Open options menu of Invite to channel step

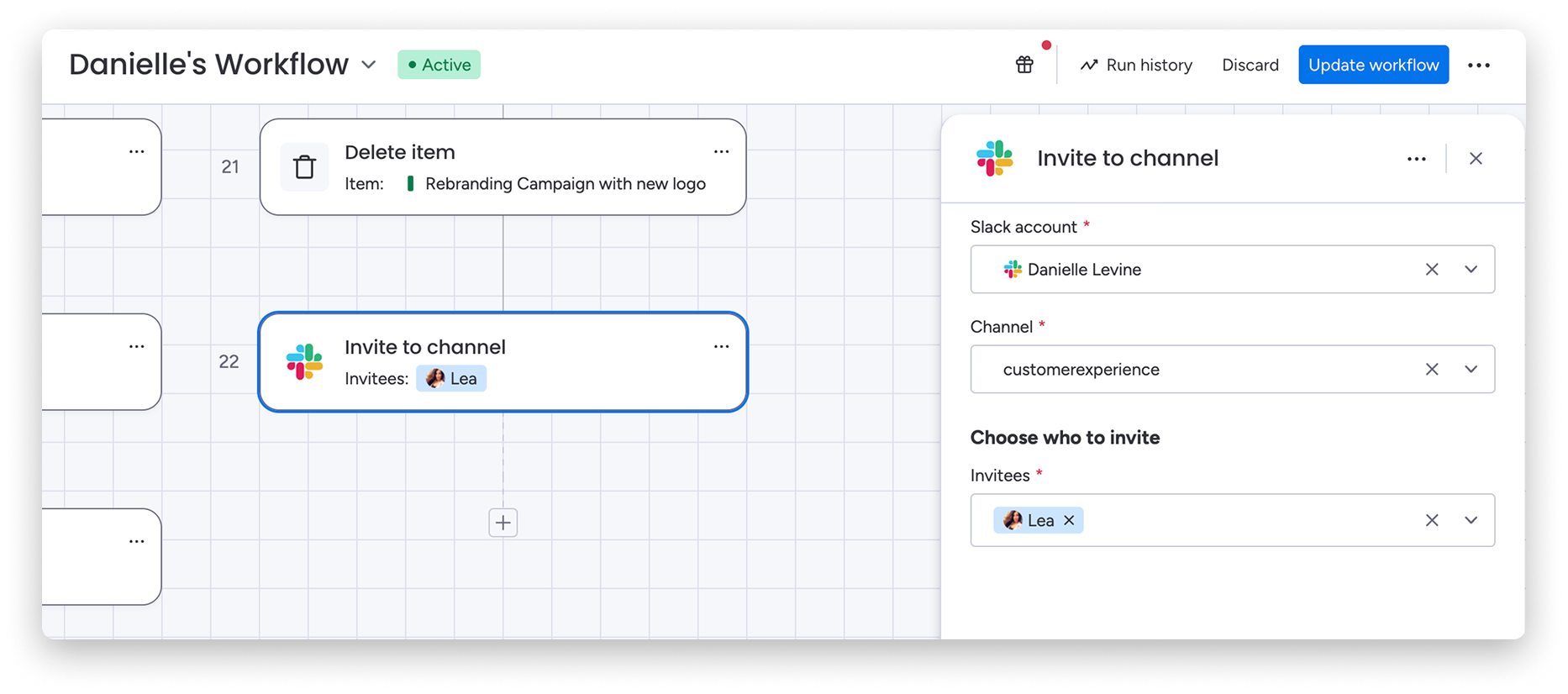[x=721, y=347]
